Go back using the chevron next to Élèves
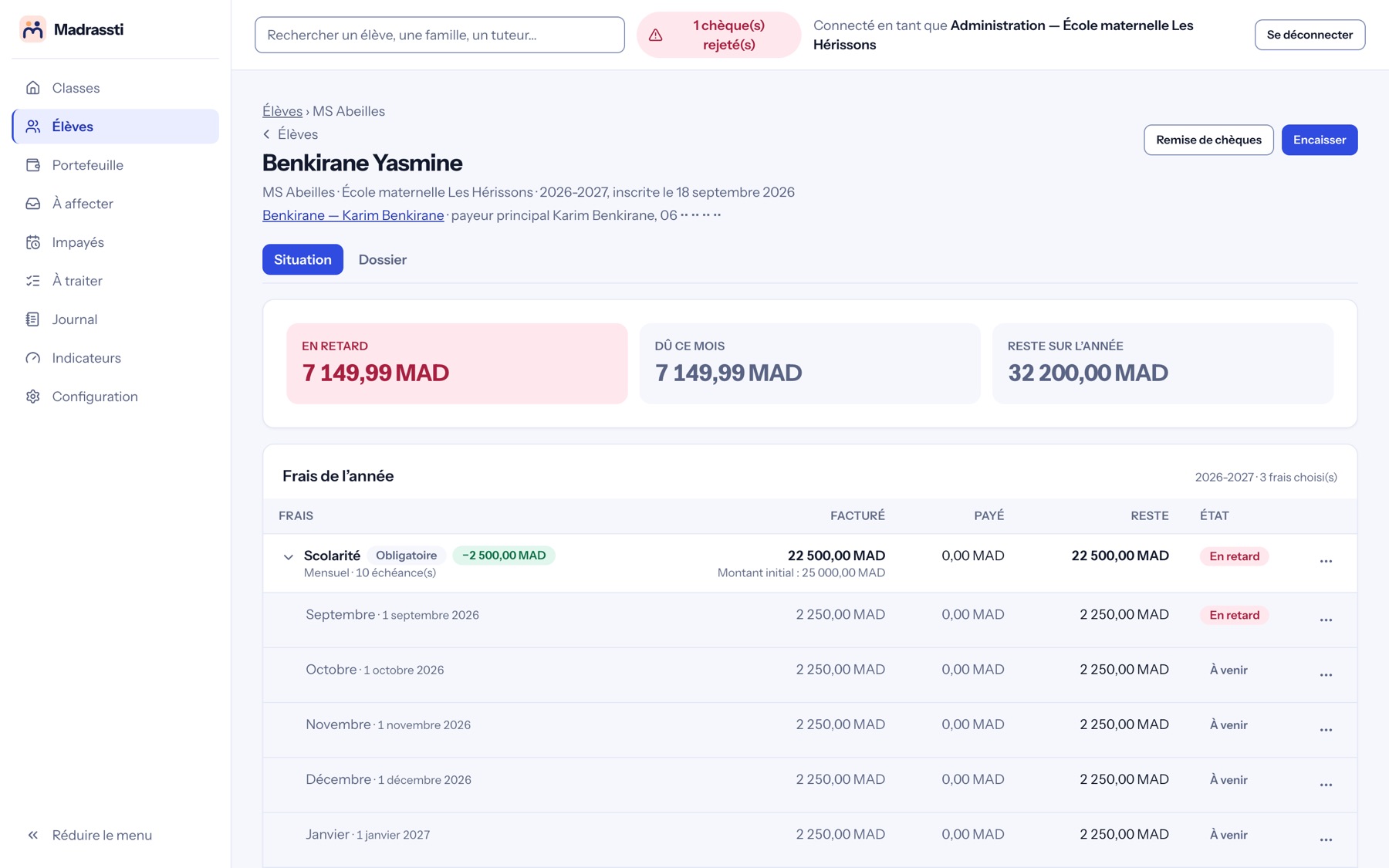The width and height of the screenshot is (1389, 868). tap(267, 134)
